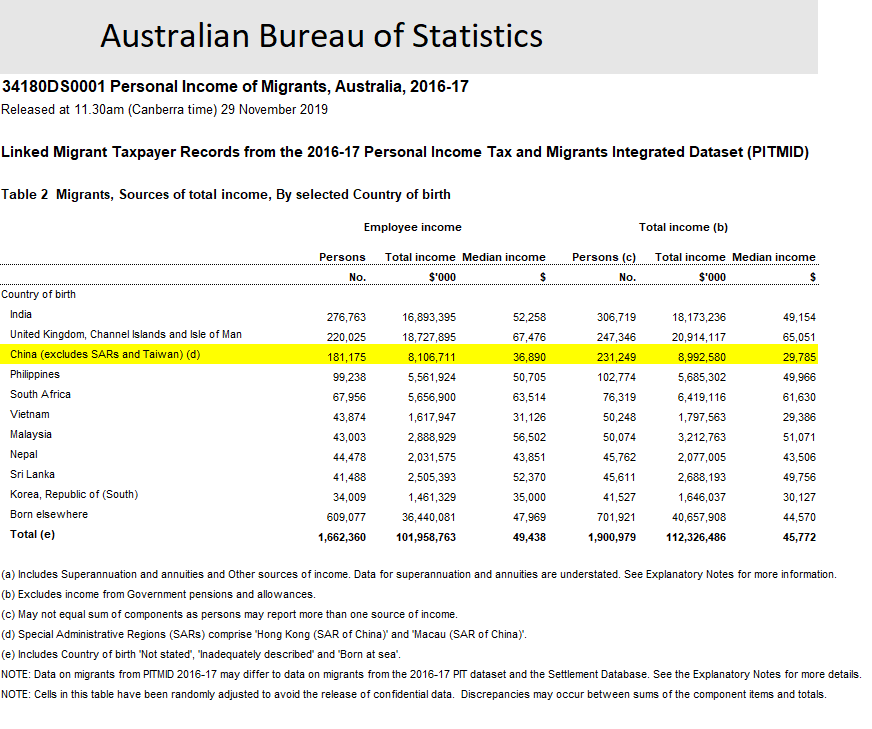
Task: Click the release date line text
Action: pos(165,110)
